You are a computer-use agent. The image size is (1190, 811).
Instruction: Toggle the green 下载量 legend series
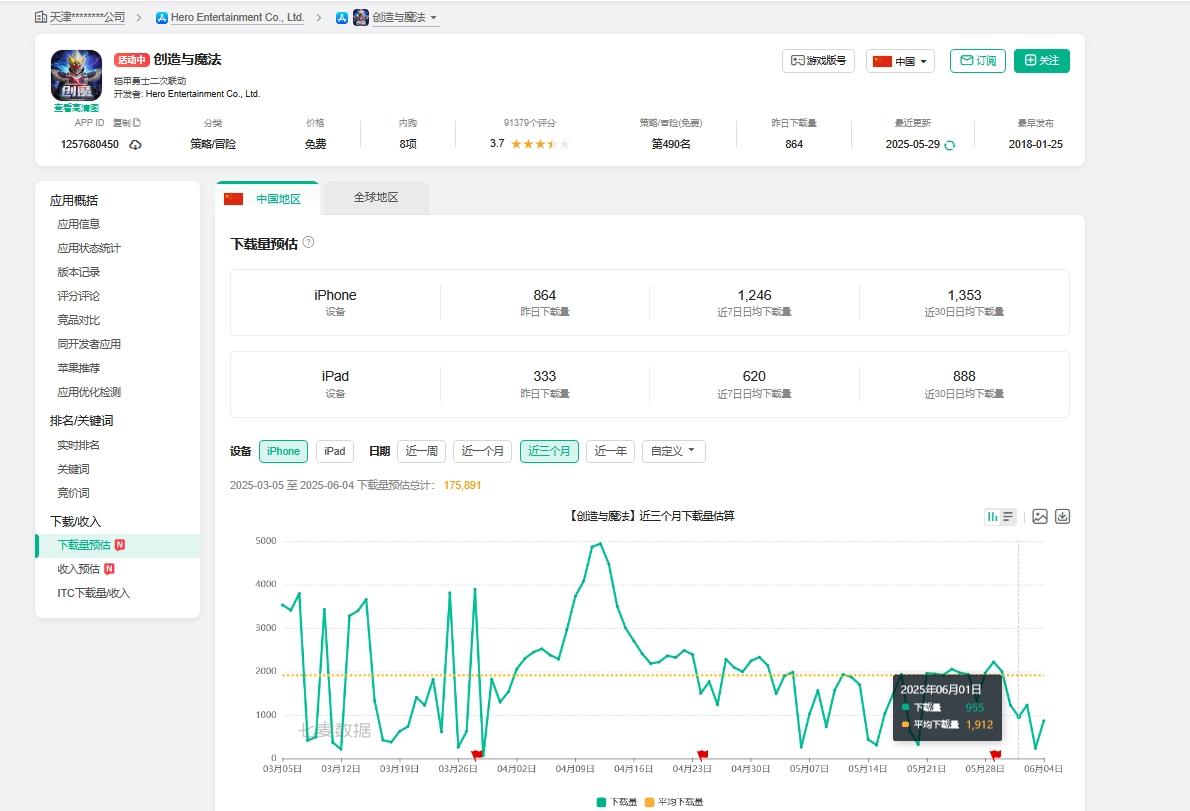pyautogui.click(x=617, y=802)
